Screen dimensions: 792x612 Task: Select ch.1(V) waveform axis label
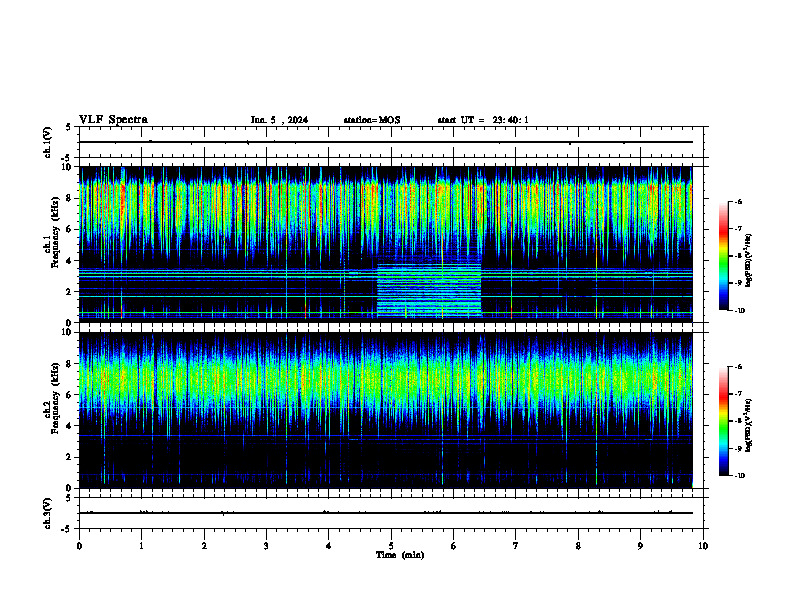click(x=47, y=142)
